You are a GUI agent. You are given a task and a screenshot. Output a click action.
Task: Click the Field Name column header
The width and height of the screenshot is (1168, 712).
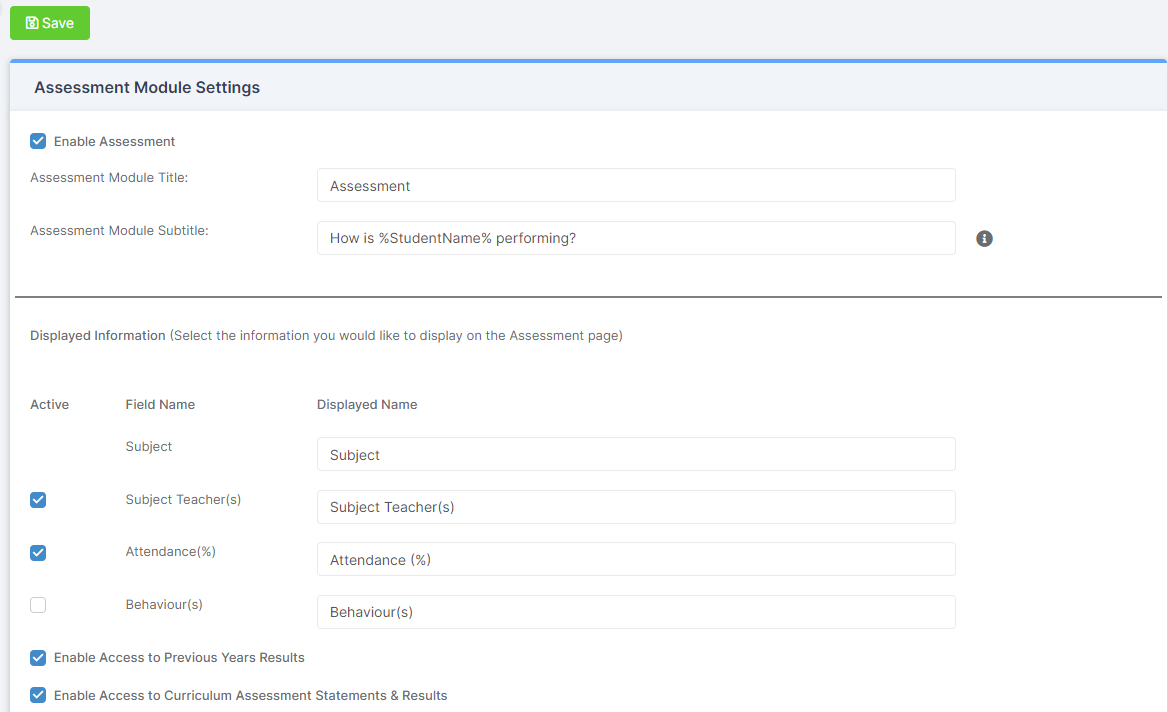tap(160, 404)
